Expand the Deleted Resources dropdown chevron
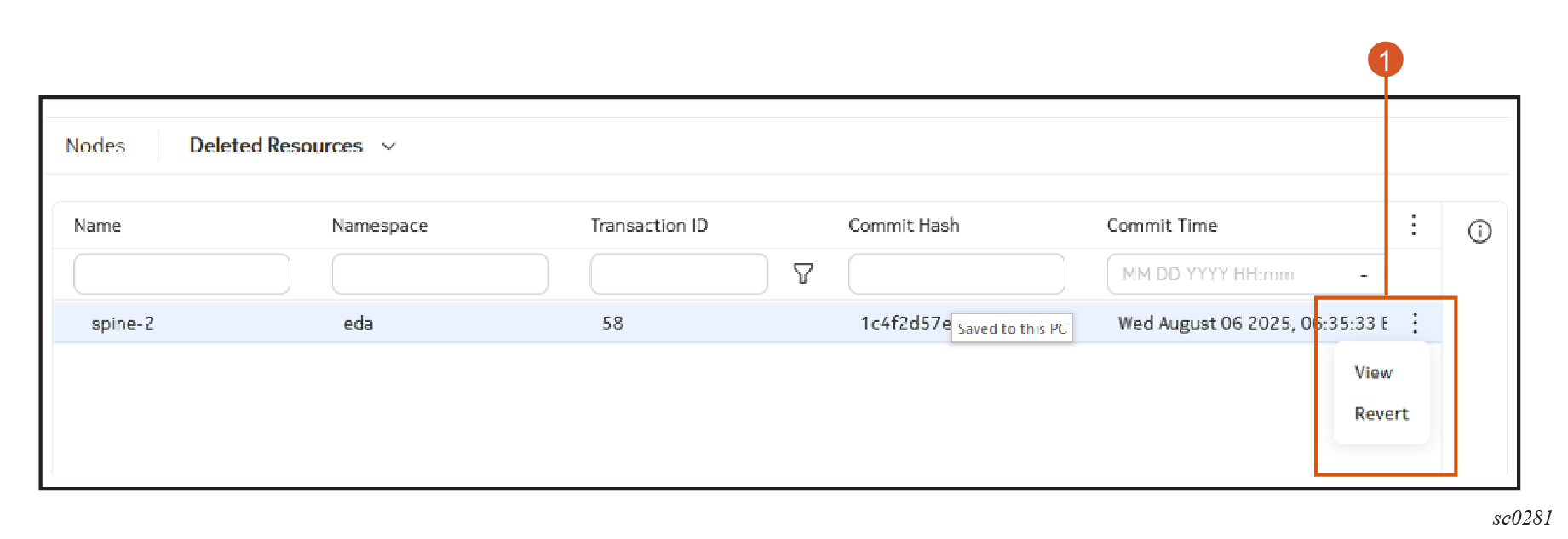Screen dimensions: 1568x539 [389, 146]
